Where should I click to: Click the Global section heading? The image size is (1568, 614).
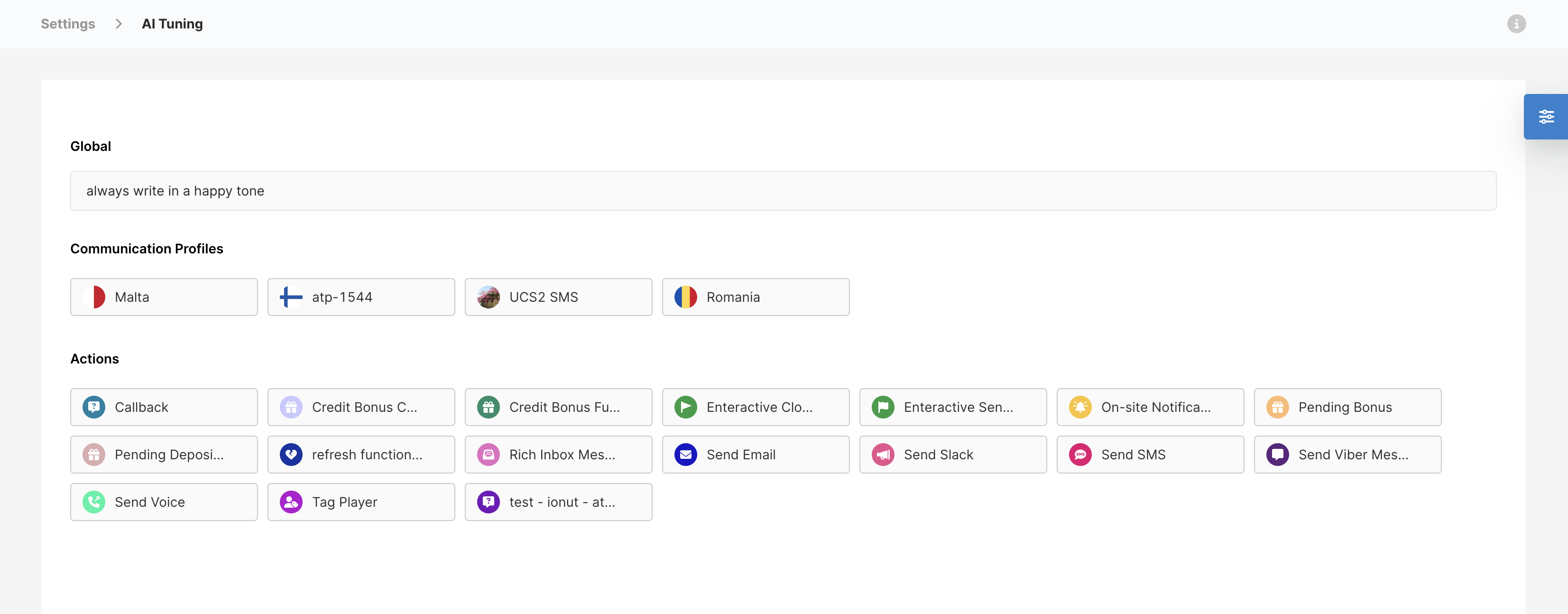(91, 146)
